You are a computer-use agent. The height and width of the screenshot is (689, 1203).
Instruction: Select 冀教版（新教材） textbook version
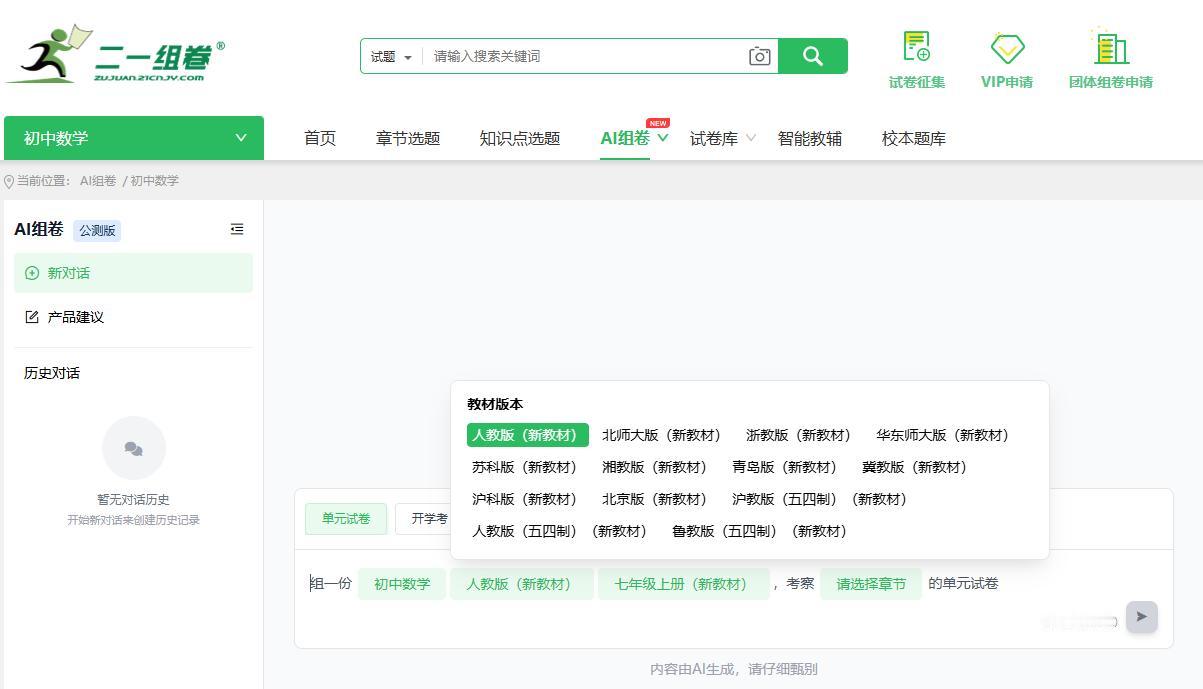click(915, 467)
